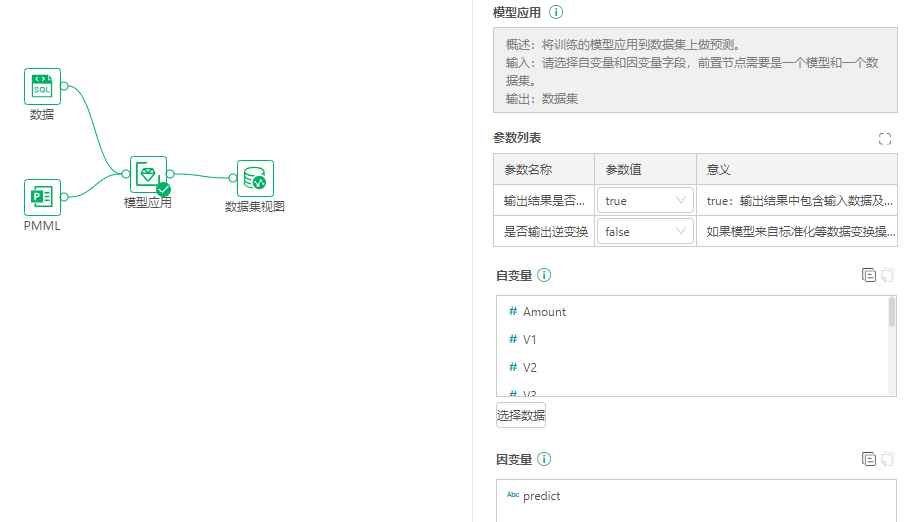This screenshot has width=910, height=522.
Task: Select the SQL 数据 node icon
Action: 42,87
